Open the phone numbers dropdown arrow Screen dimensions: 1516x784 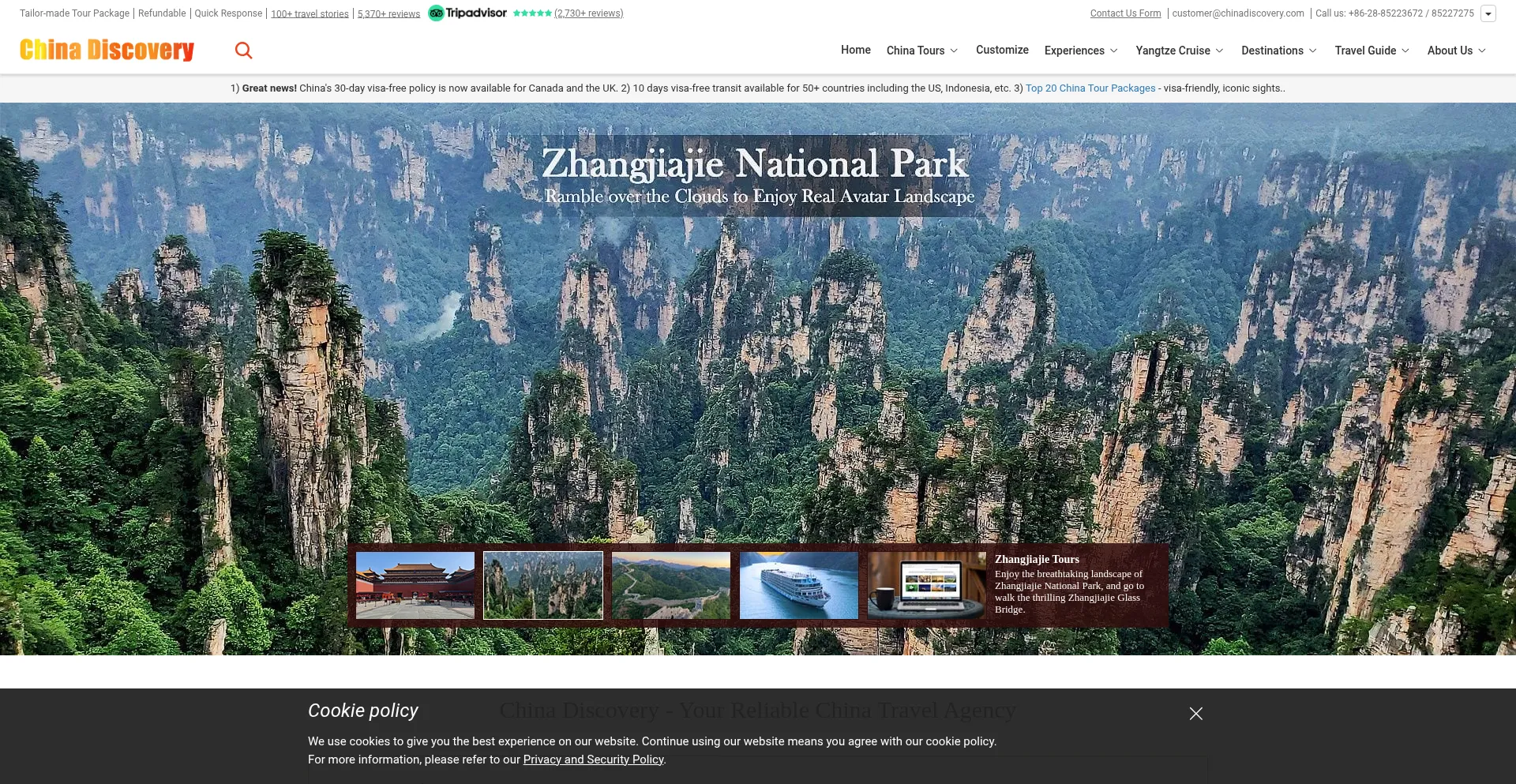[1488, 13]
